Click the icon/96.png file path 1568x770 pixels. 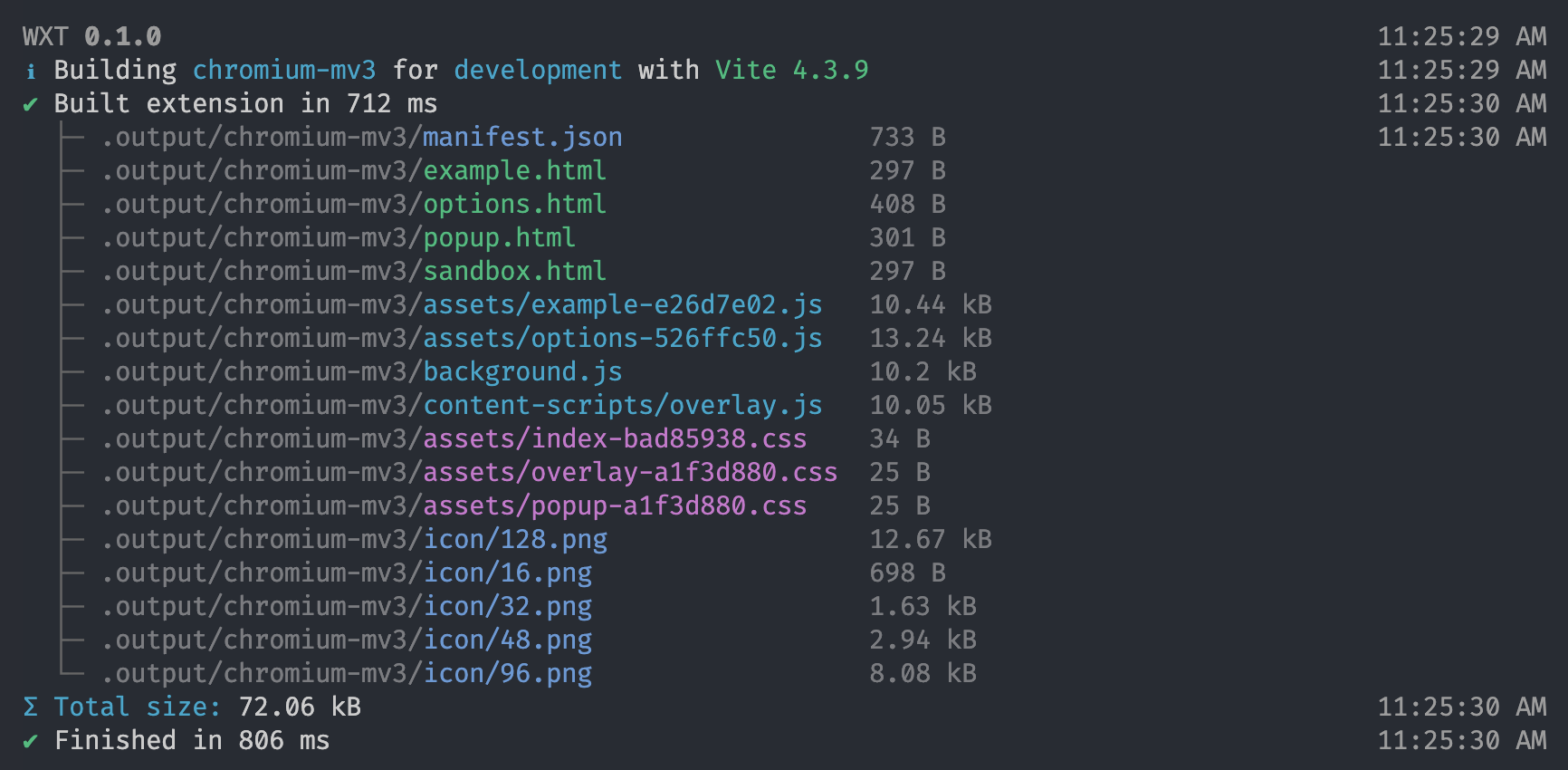point(347,673)
